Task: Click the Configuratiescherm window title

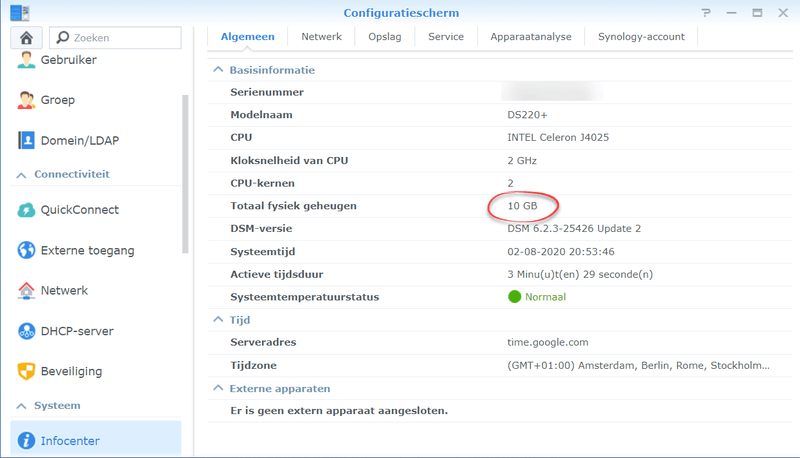Action: (x=401, y=13)
